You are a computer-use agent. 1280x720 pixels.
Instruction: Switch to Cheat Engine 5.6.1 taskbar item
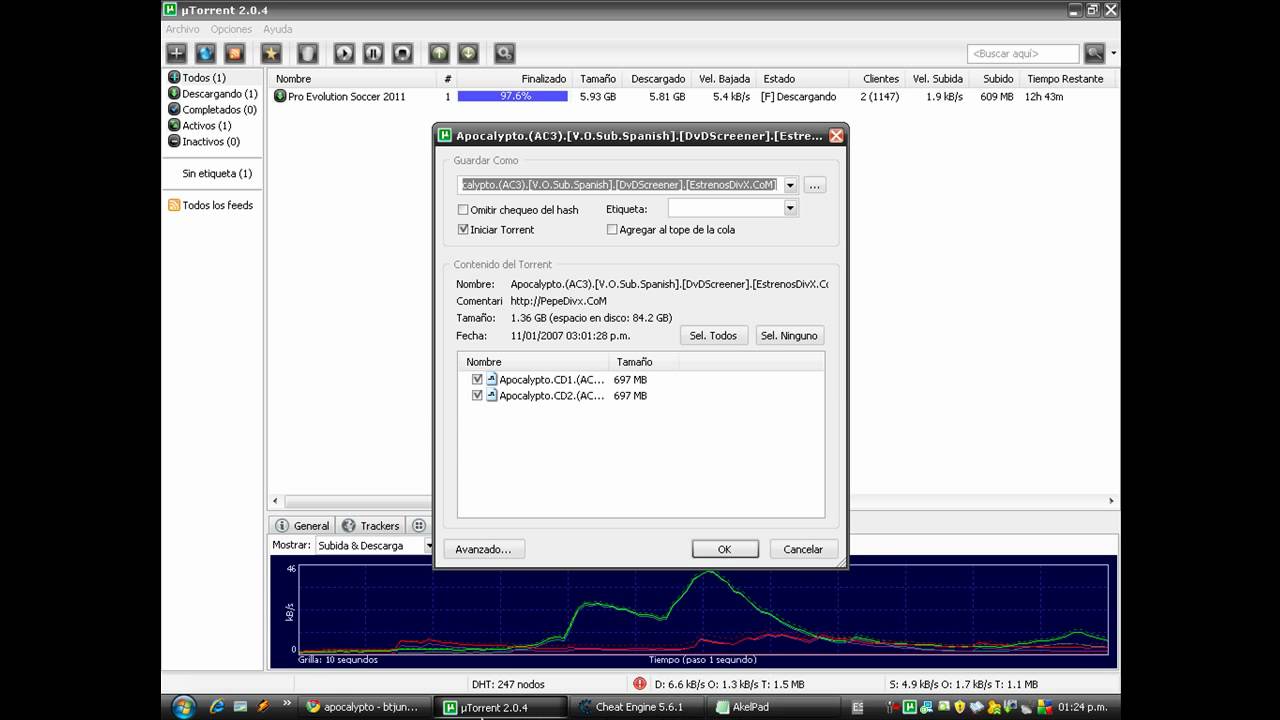click(638, 707)
